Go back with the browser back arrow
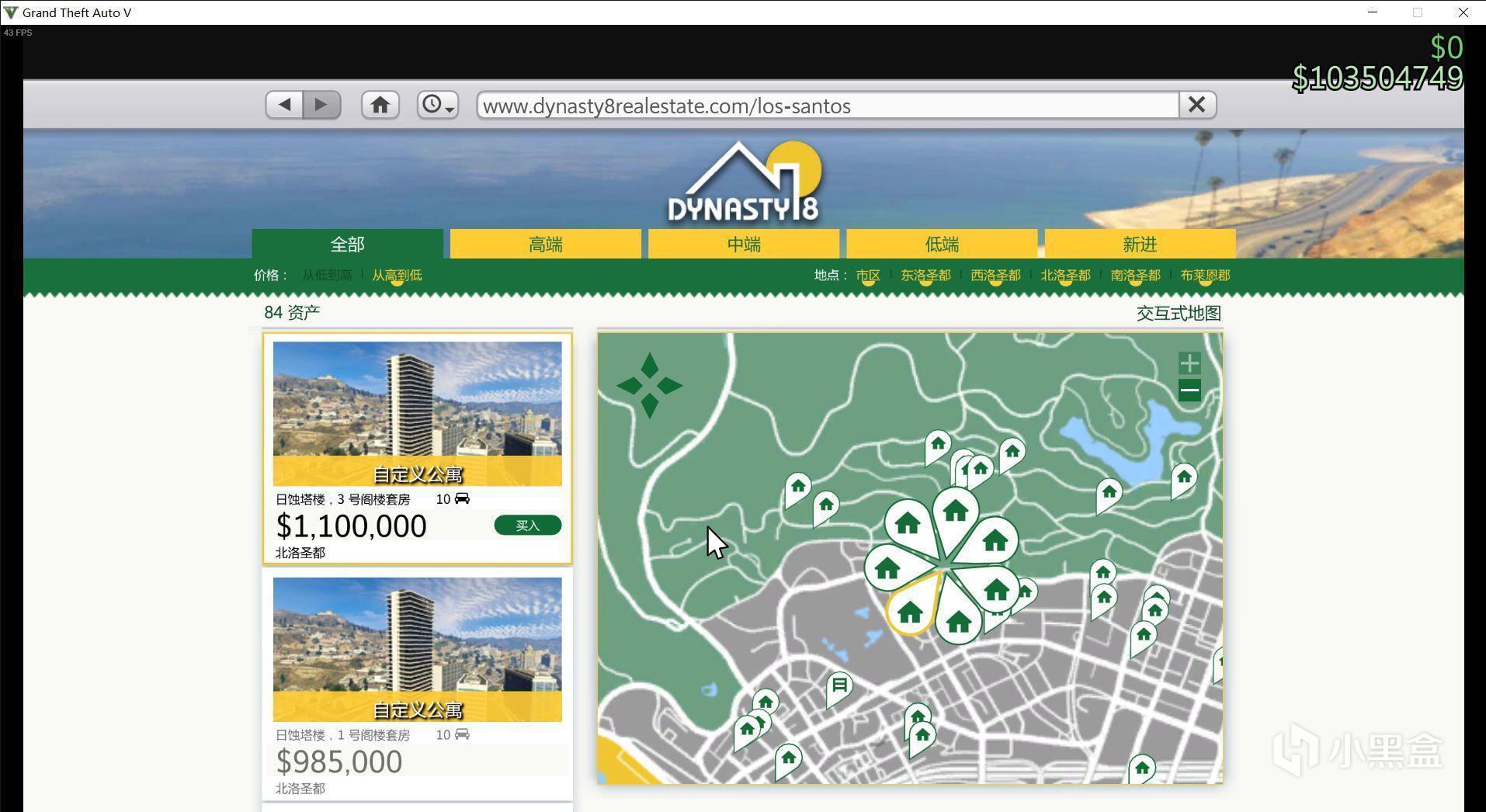The height and width of the screenshot is (812, 1486). [284, 105]
